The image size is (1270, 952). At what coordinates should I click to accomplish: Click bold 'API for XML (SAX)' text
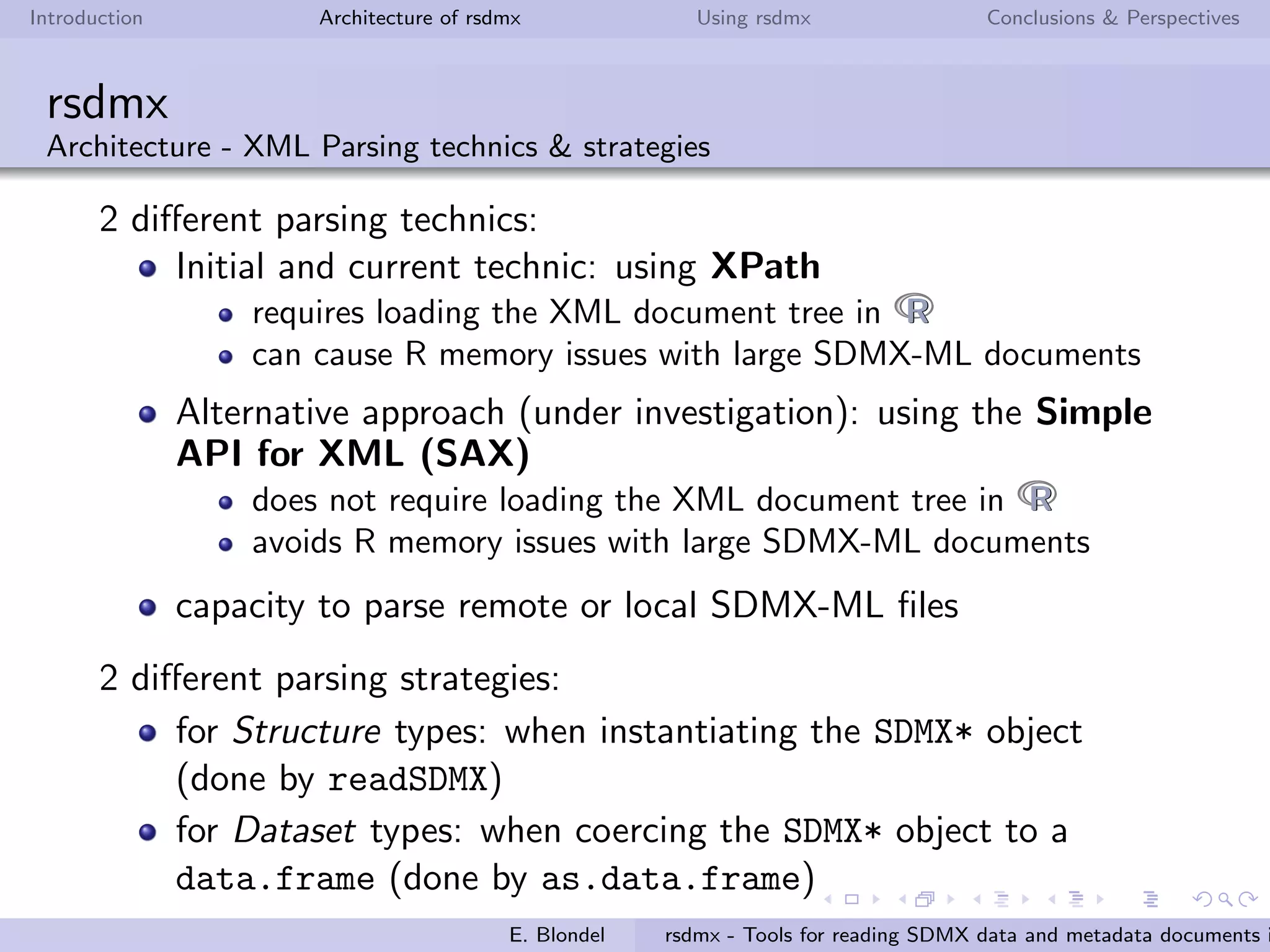353,454
